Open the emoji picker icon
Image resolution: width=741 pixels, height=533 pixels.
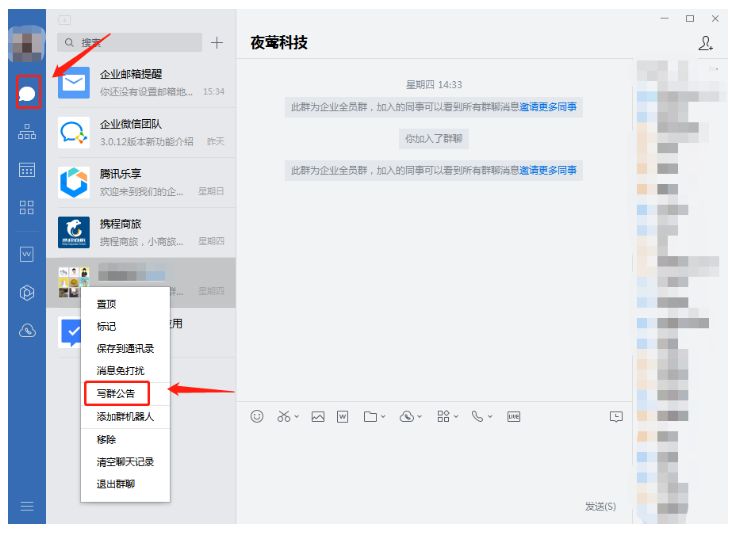pos(257,416)
